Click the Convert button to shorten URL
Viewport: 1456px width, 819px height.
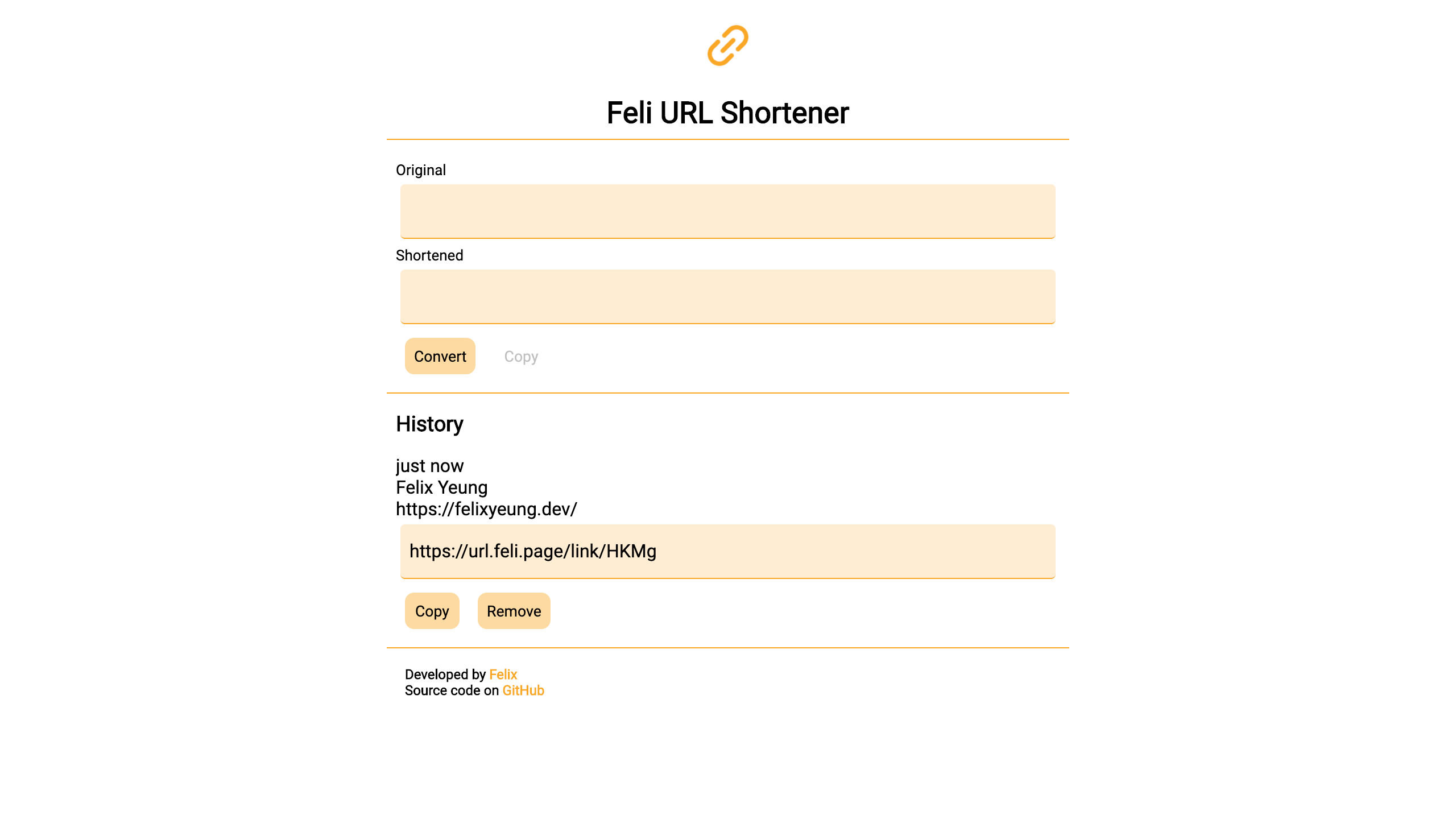coord(440,356)
